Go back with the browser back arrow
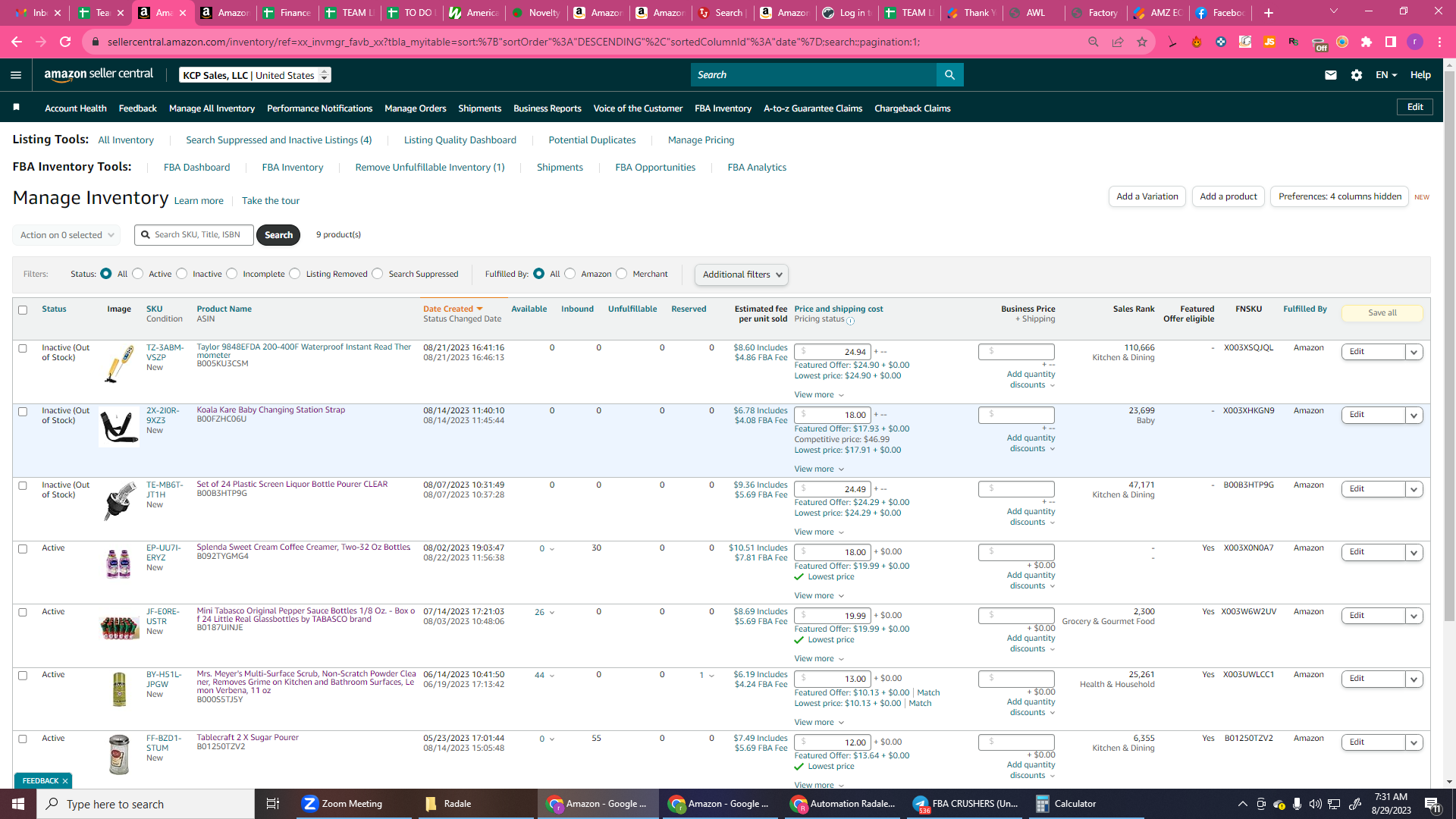The width and height of the screenshot is (1456, 819). [17, 42]
